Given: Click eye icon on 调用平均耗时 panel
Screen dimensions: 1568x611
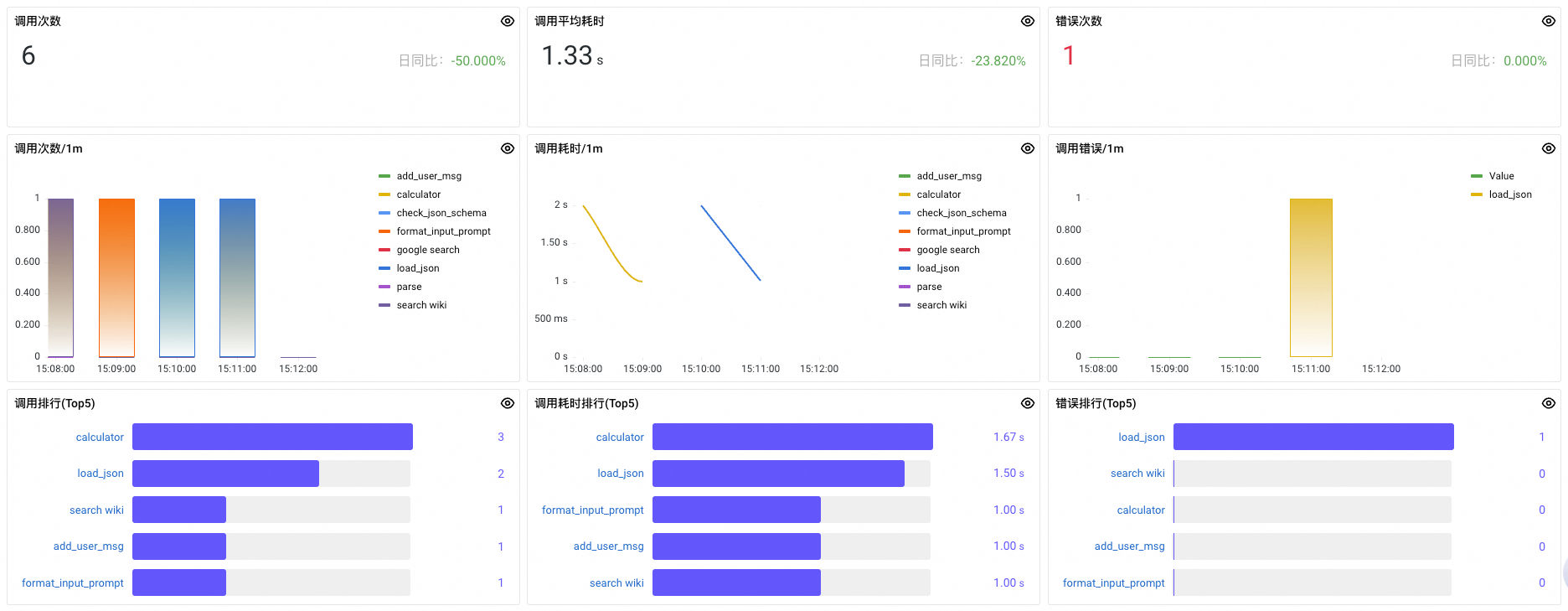Looking at the screenshot, I should 1027,21.
